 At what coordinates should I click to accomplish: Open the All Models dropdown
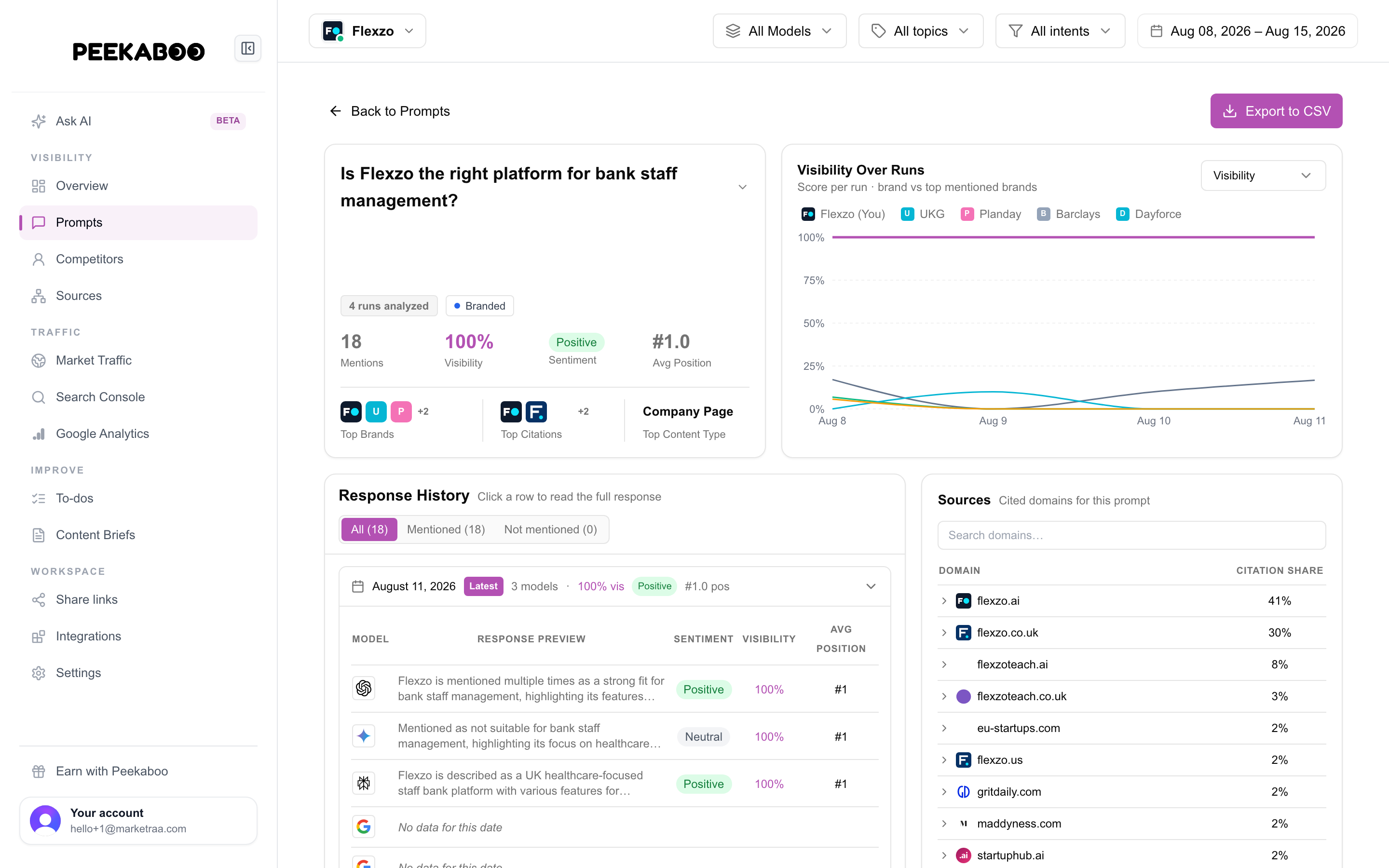[x=779, y=31]
